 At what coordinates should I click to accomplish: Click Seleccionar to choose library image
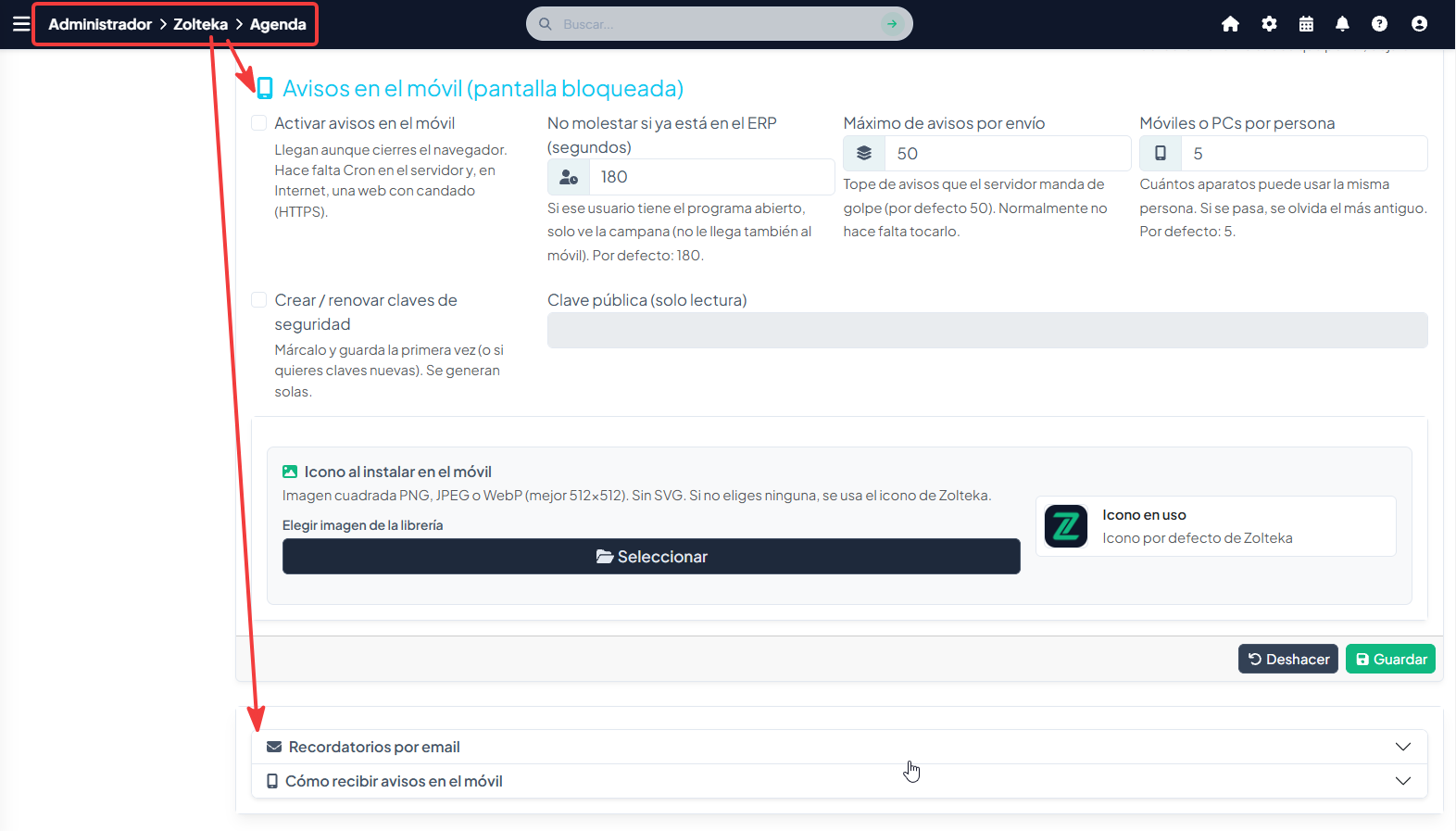[x=651, y=557]
